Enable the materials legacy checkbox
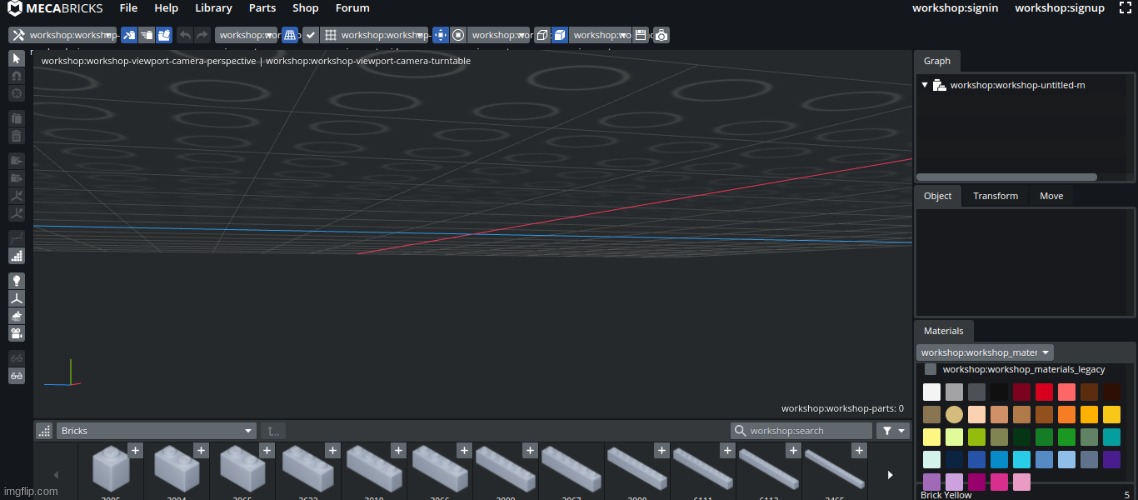Screen dimensions: 1138x500 tap(930, 369)
